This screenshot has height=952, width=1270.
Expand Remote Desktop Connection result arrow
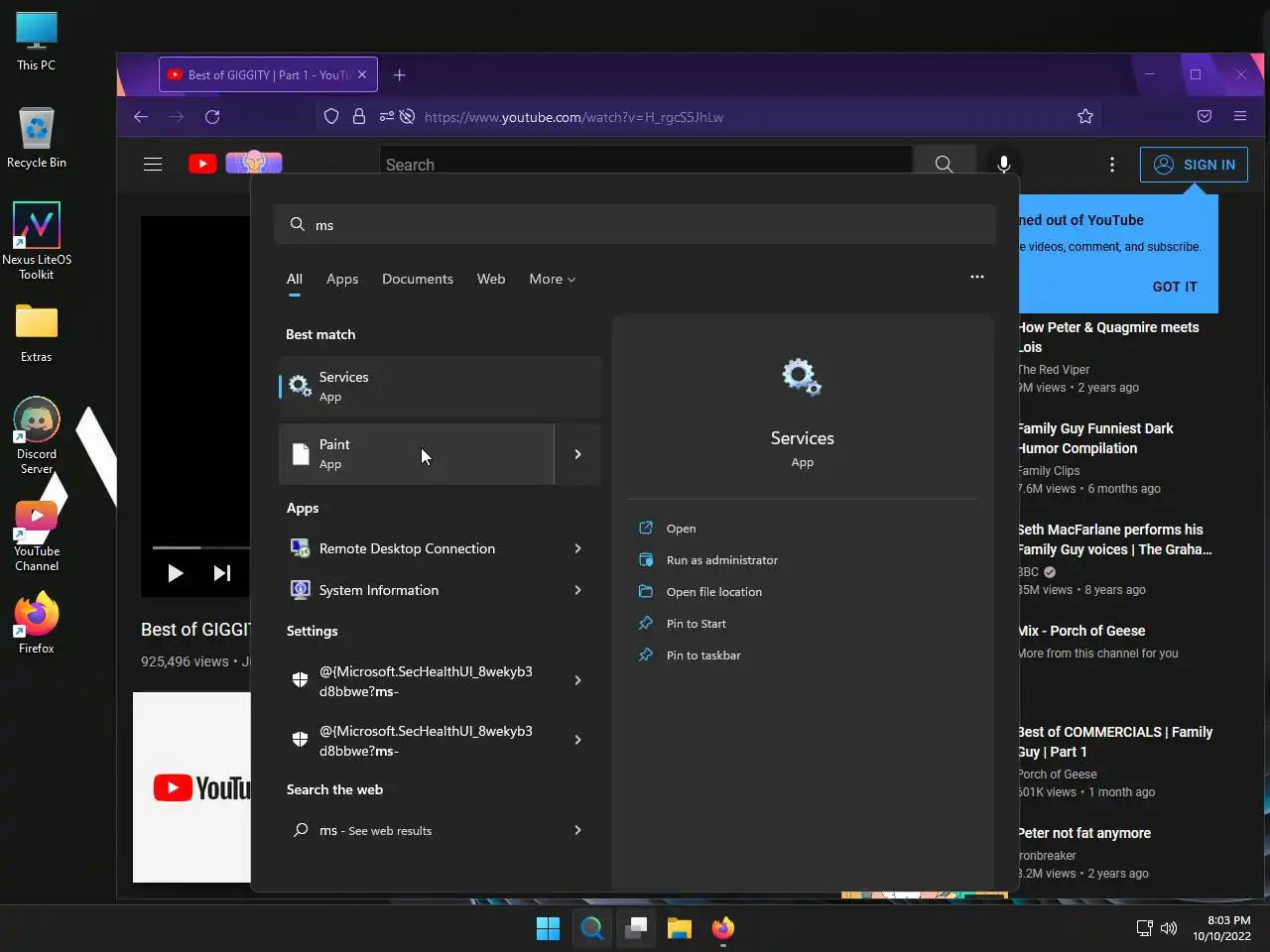(577, 548)
